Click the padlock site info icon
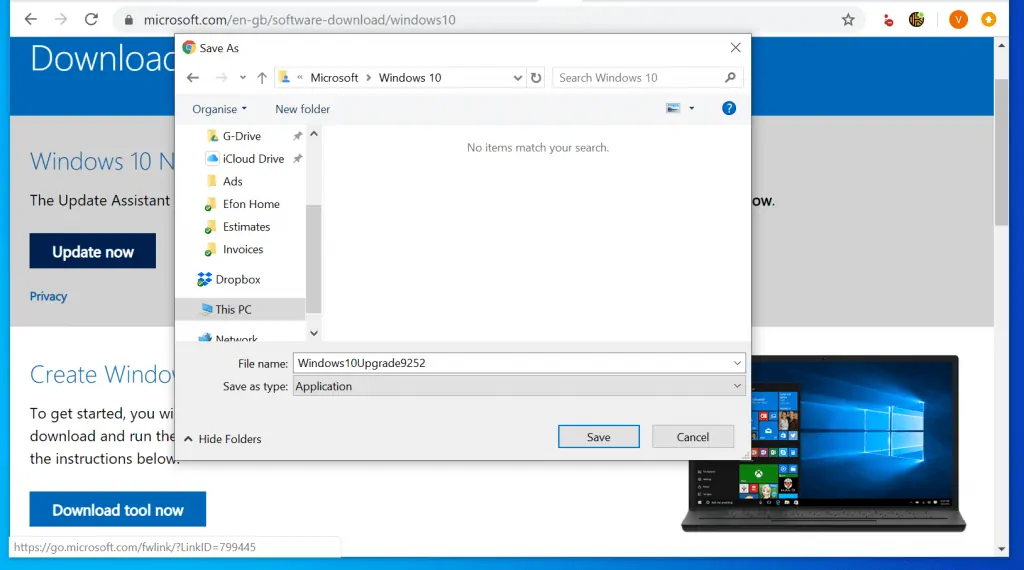 pos(129,20)
